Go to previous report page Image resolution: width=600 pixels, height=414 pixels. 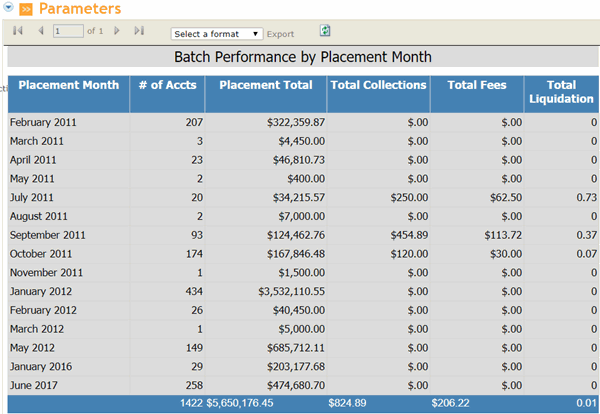click(x=40, y=32)
